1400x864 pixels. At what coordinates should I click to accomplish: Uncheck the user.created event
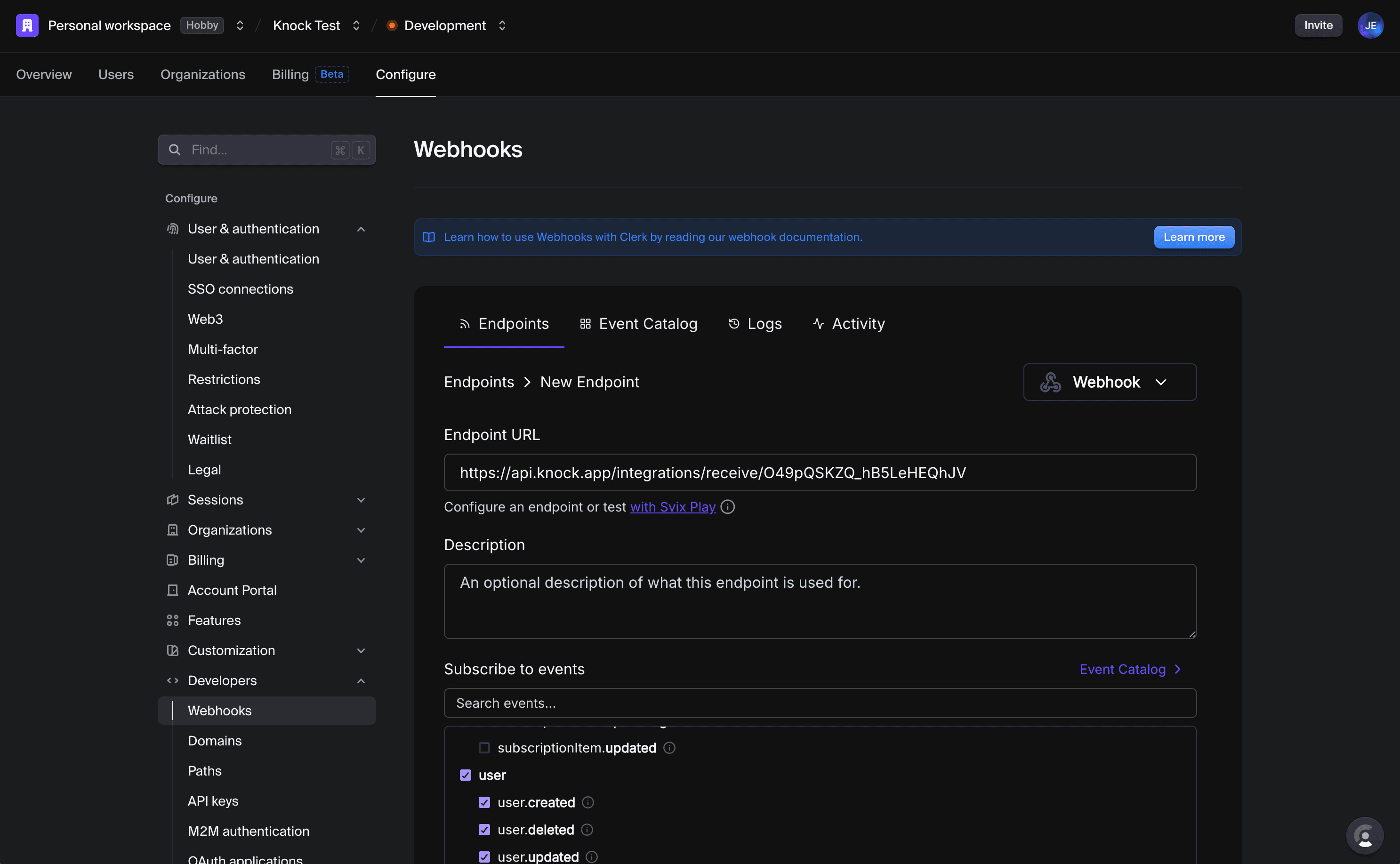[484, 802]
